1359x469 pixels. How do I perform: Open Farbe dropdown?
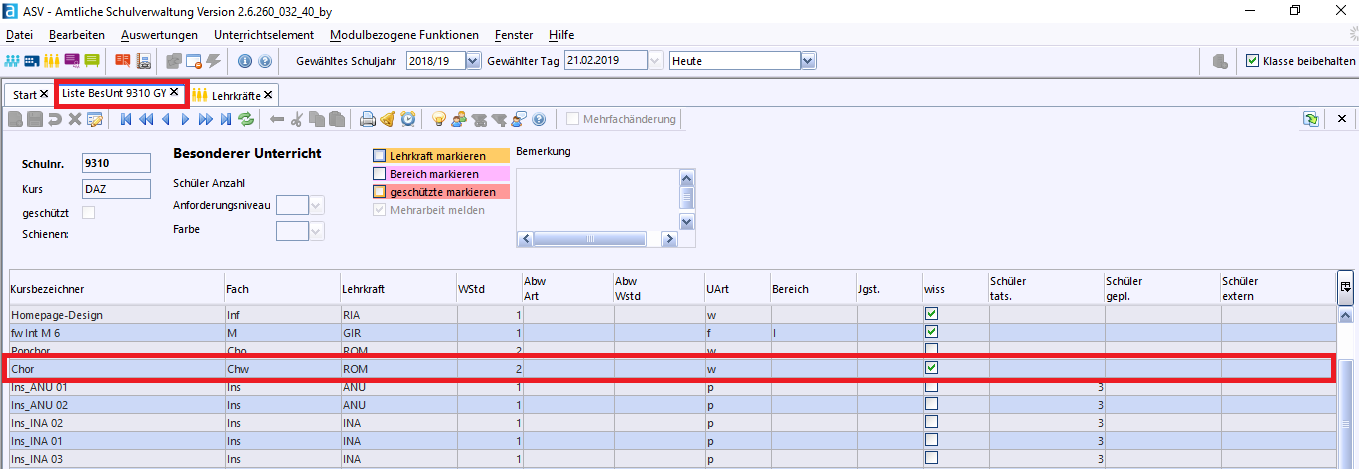click(x=317, y=231)
